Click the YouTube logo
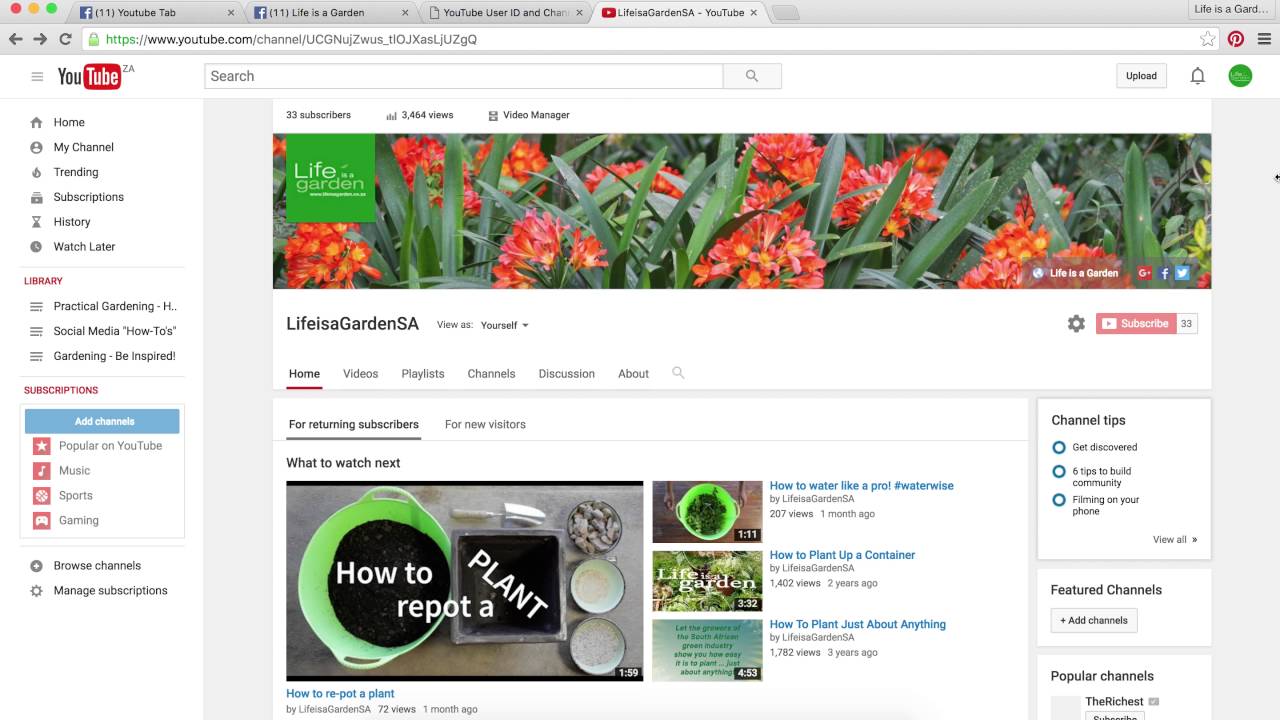 click(89, 76)
